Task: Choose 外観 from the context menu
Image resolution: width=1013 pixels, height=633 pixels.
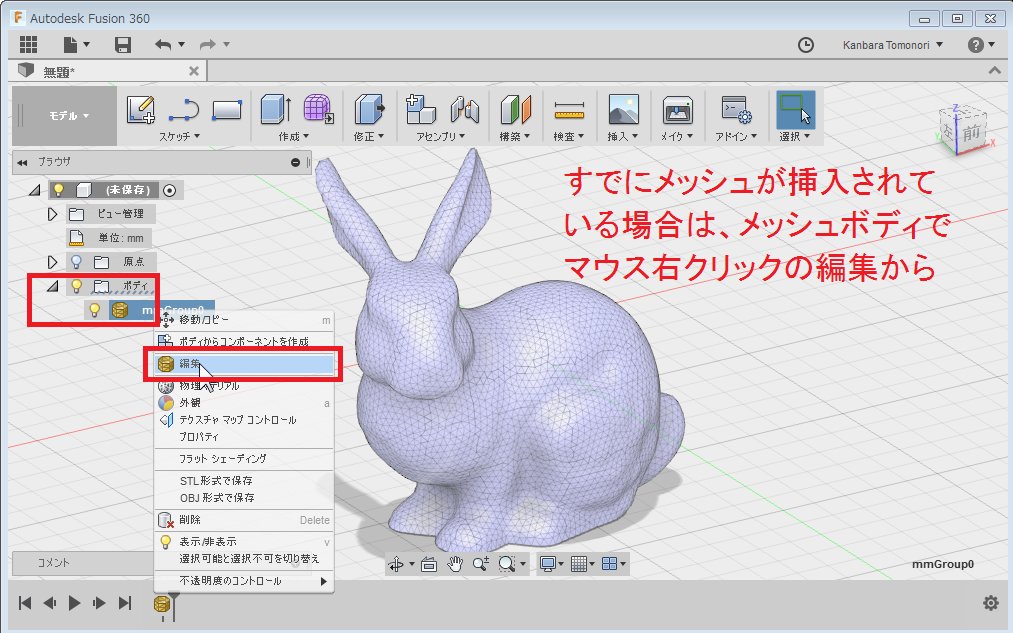Action: coord(244,403)
